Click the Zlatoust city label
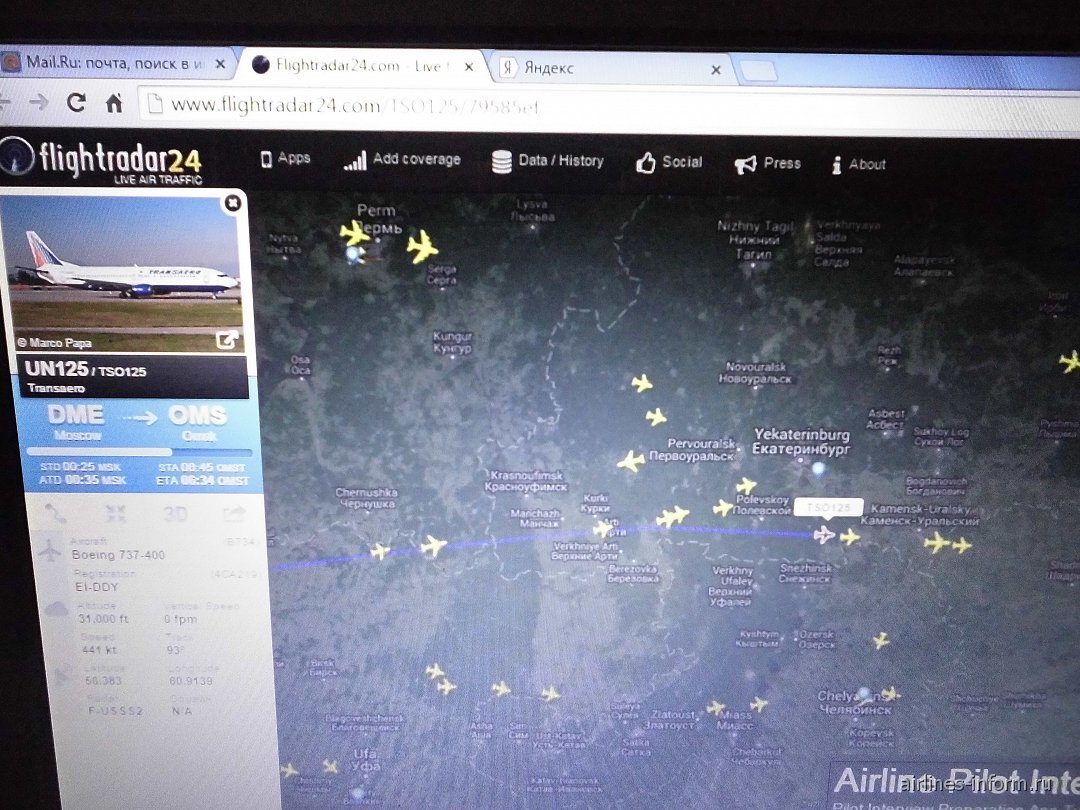This screenshot has width=1080, height=810. click(672, 720)
